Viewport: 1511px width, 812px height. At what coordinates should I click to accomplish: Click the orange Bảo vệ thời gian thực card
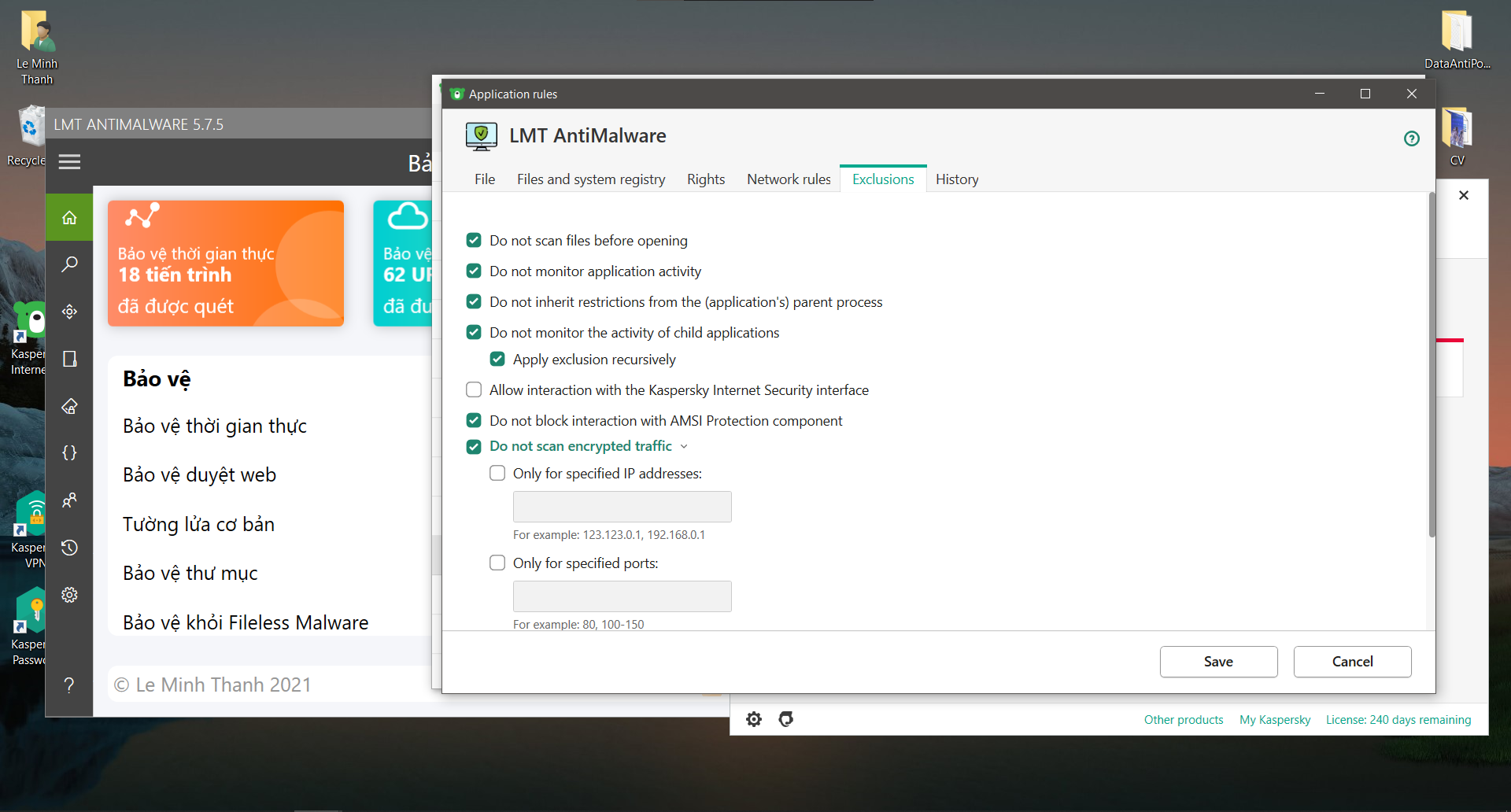(x=226, y=264)
